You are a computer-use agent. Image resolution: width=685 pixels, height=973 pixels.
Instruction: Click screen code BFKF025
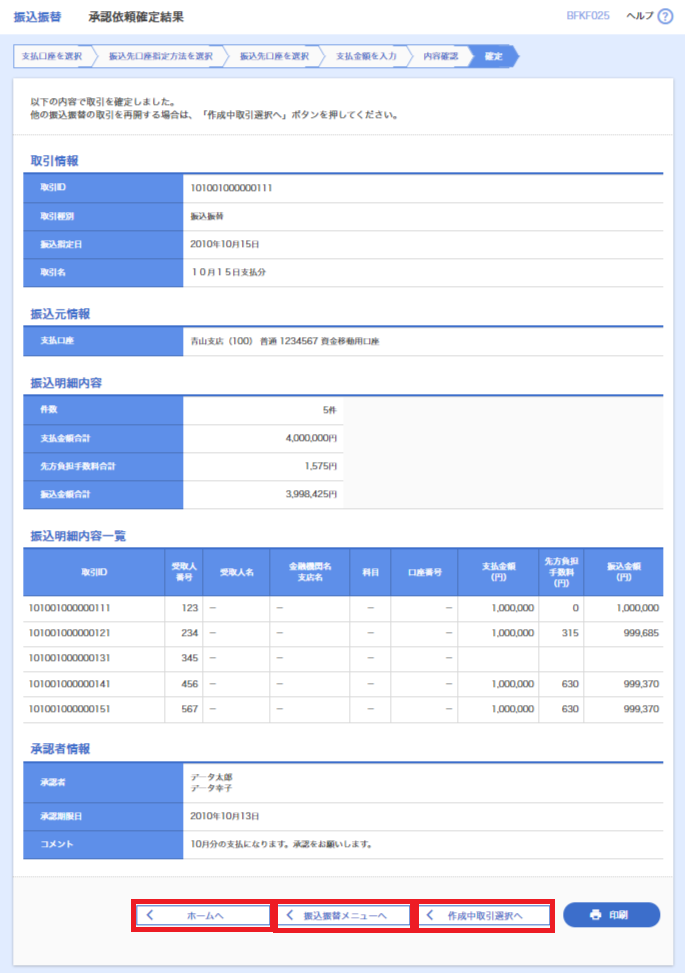[588, 16]
